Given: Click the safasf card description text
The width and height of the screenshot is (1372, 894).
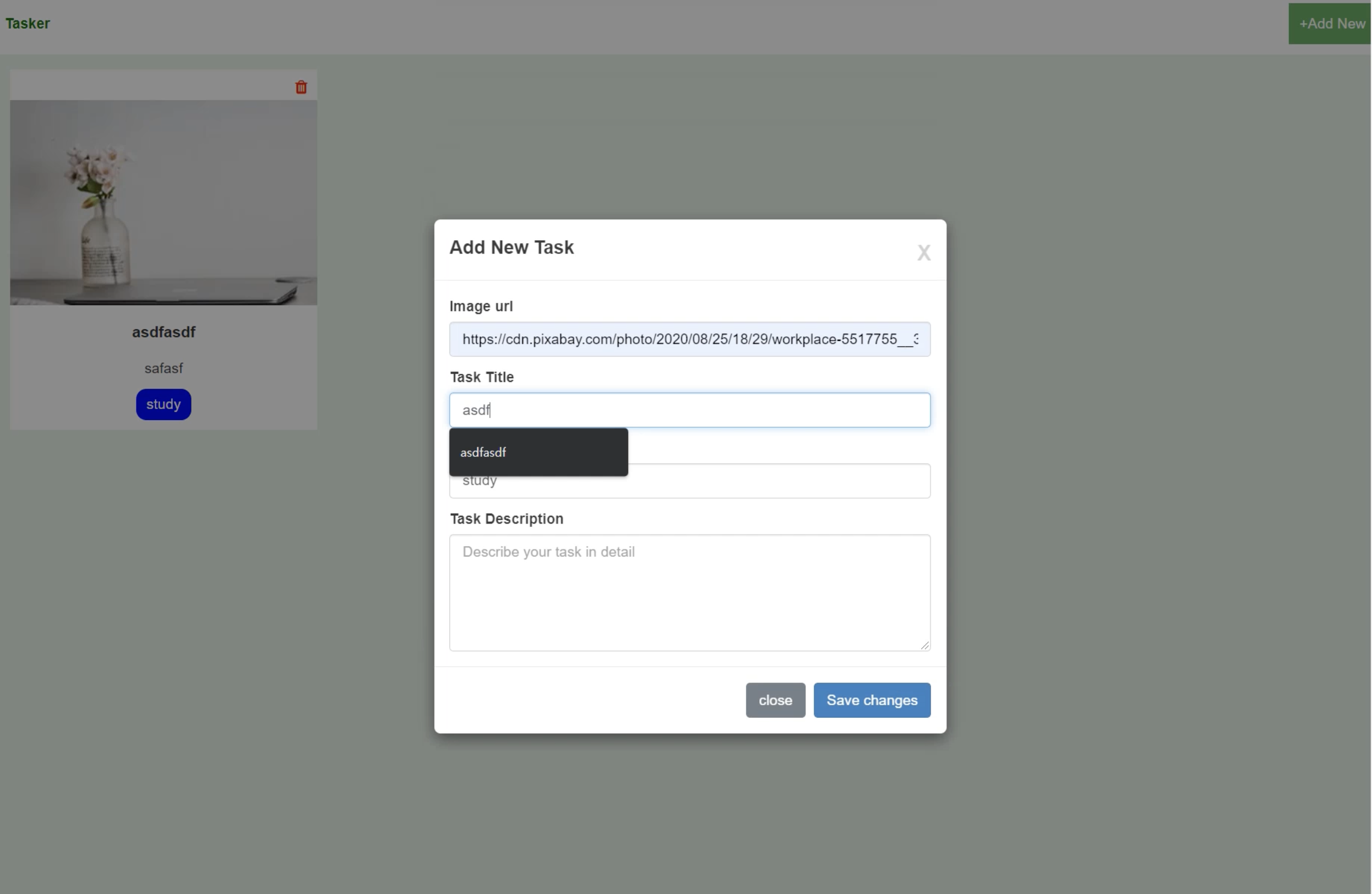Looking at the screenshot, I should point(163,368).
